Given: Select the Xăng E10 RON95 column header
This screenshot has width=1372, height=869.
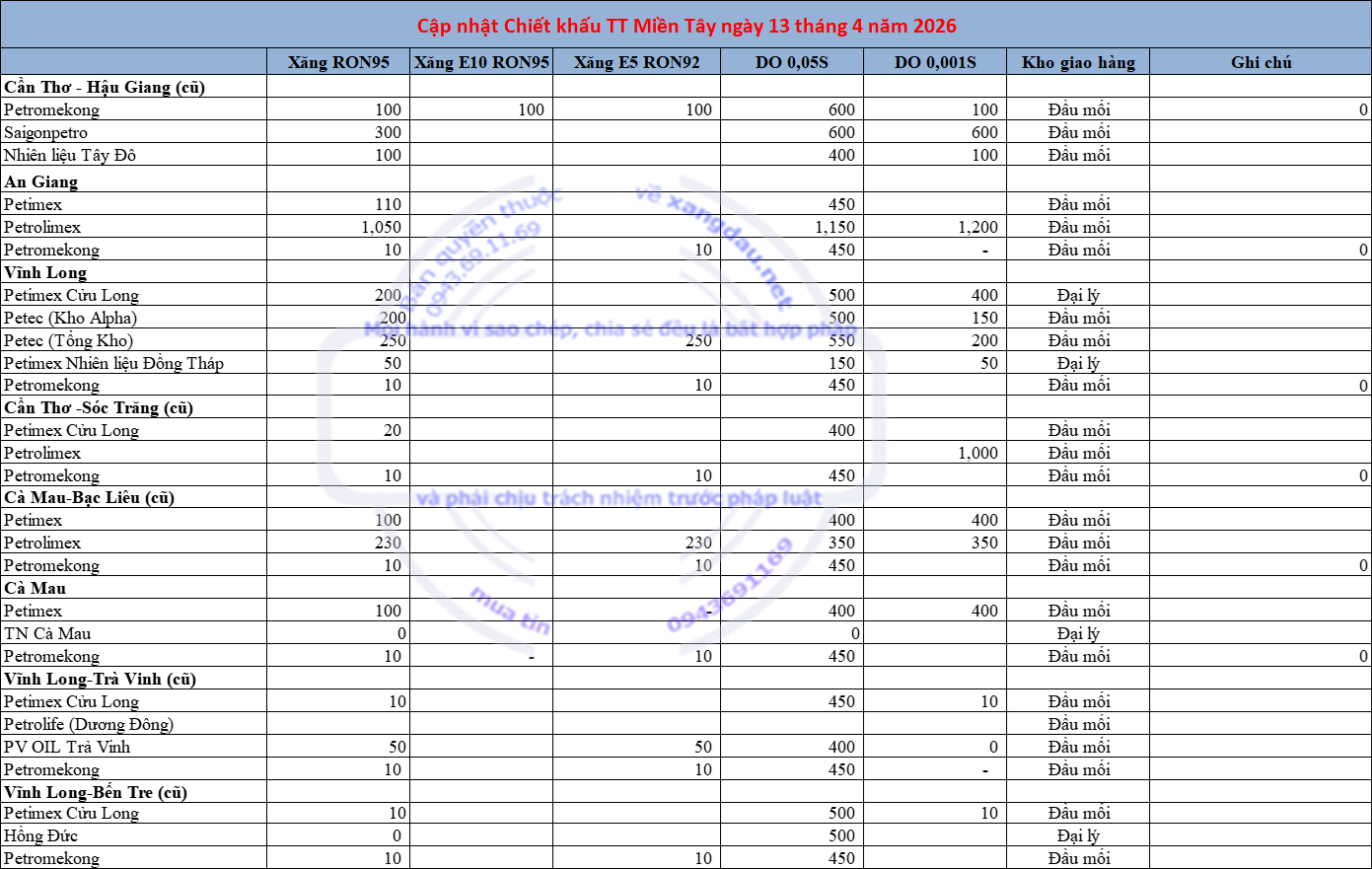Looking at the screenshot, I should pos(481,62).
